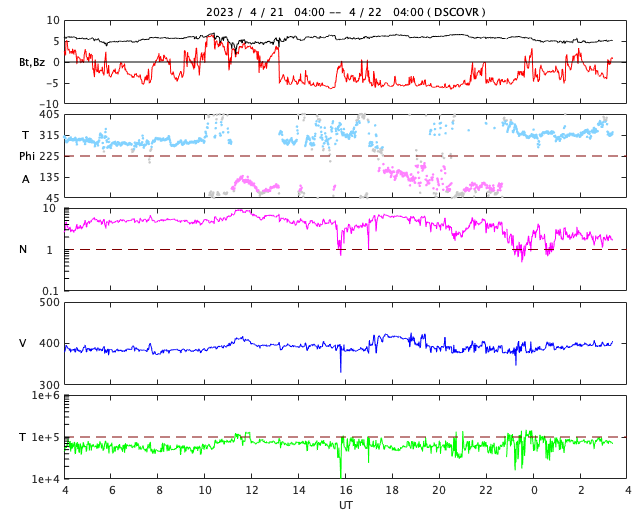This screenshot has width=640, height=512.
Task: Click the '8' hour label on x-axis
Action: (159, 490)
